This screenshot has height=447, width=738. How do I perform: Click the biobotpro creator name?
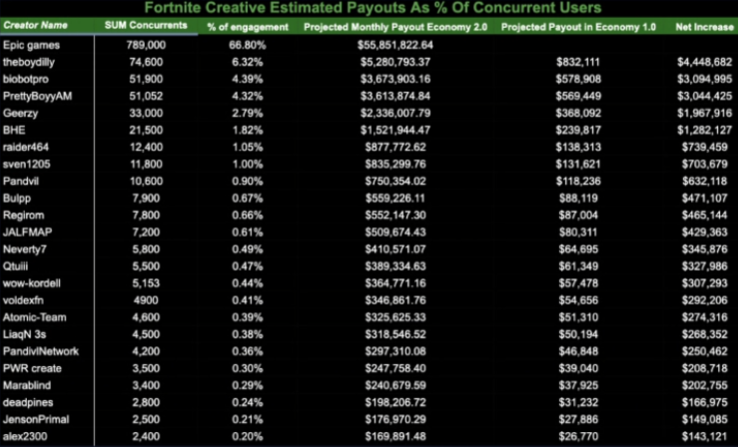(25, 79)
